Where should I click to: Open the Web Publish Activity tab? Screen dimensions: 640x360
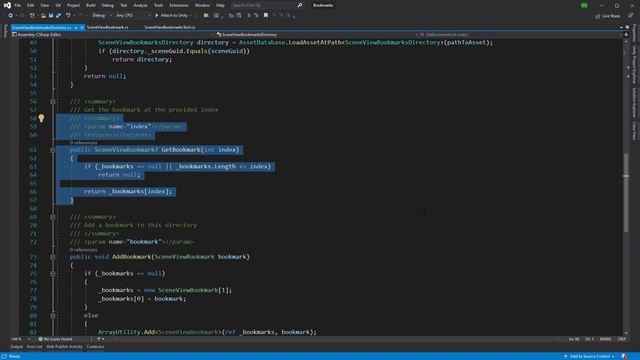tap(64, 347)
